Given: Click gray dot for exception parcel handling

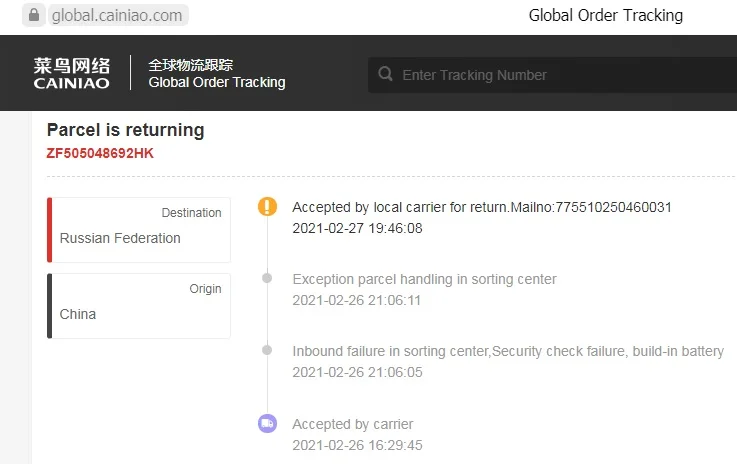Looking at the screenshot, I should (x=267, y=278).
